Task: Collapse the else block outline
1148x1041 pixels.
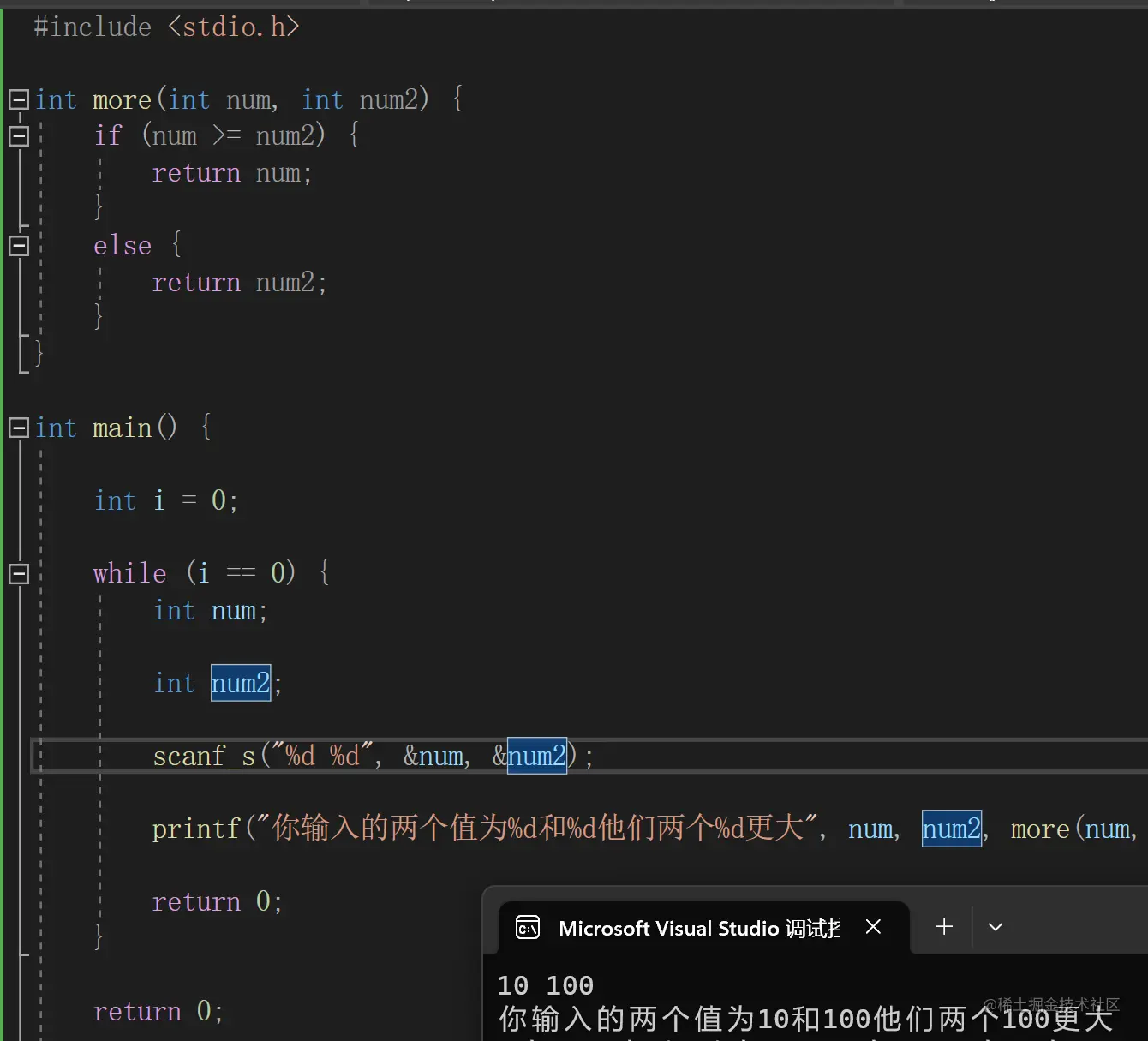Action: (19, 246)
